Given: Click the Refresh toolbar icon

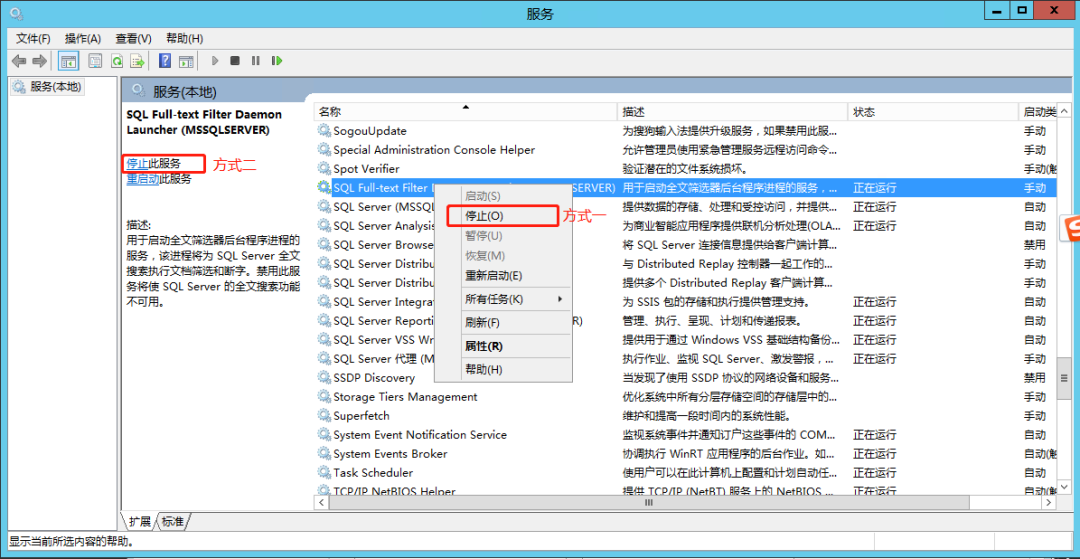Looking at the screenshot, I should [117, 61].
